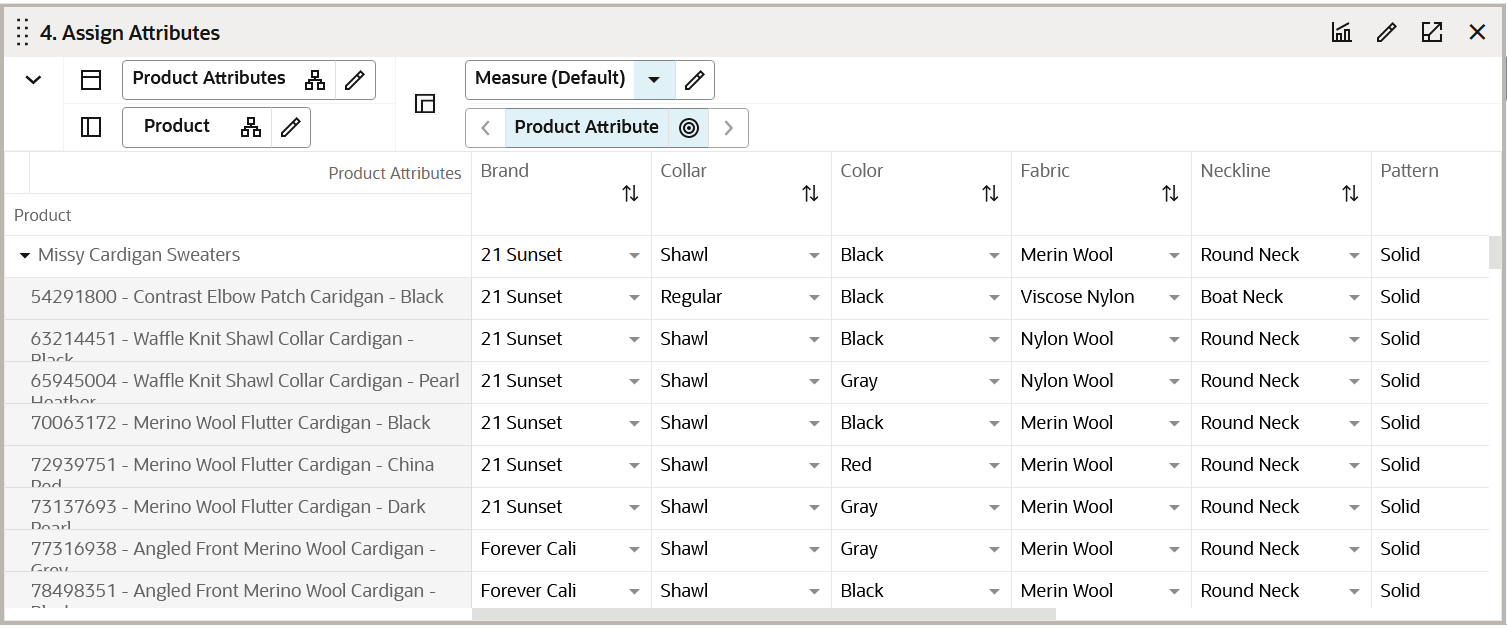This screenshot has width=1507, height=629.
Task: Select the Product Attribute page tab
Action: 586,128
